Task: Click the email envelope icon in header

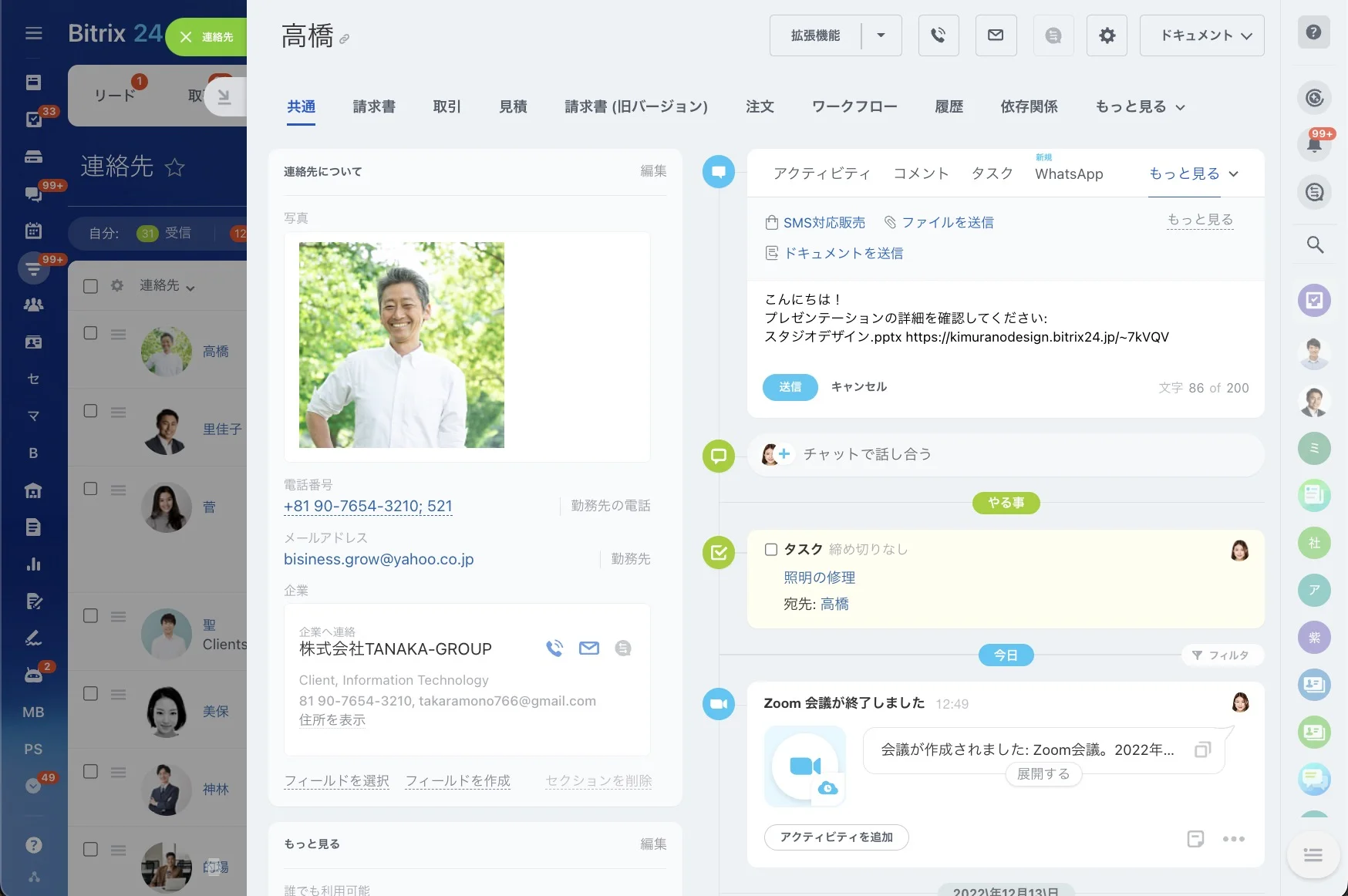Action: click(x=996, y=35)
